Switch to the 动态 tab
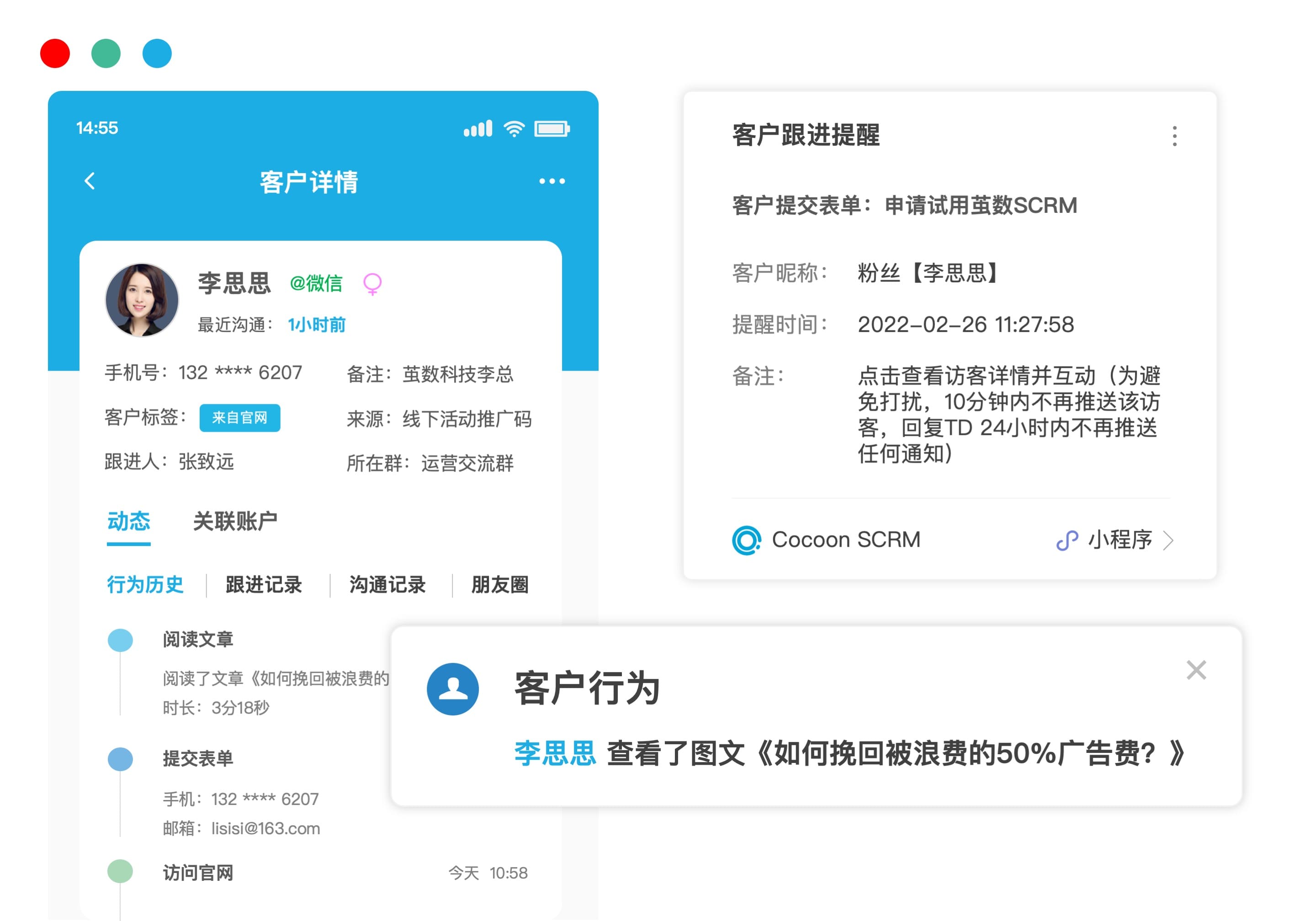The height and width of the screenshot is (921, 1316). click(x=128, y=522)
